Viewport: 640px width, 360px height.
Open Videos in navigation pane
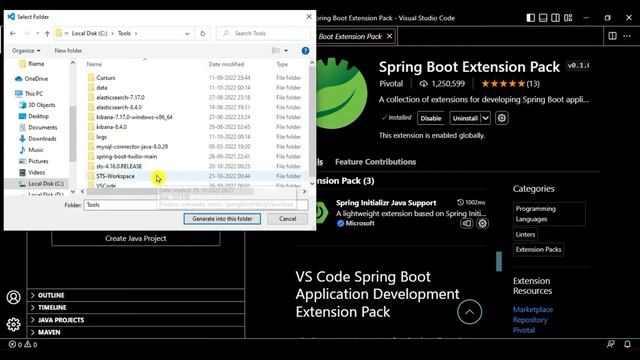point(36,172)
